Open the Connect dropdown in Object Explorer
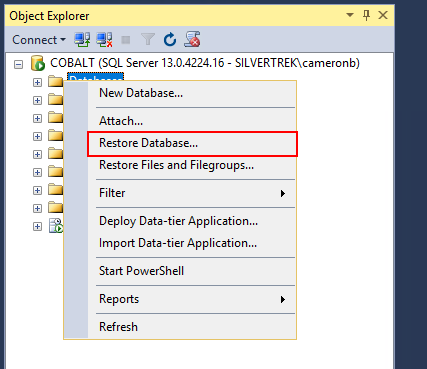The width and height of the screenshot is (427, 369). click(39, 40)
